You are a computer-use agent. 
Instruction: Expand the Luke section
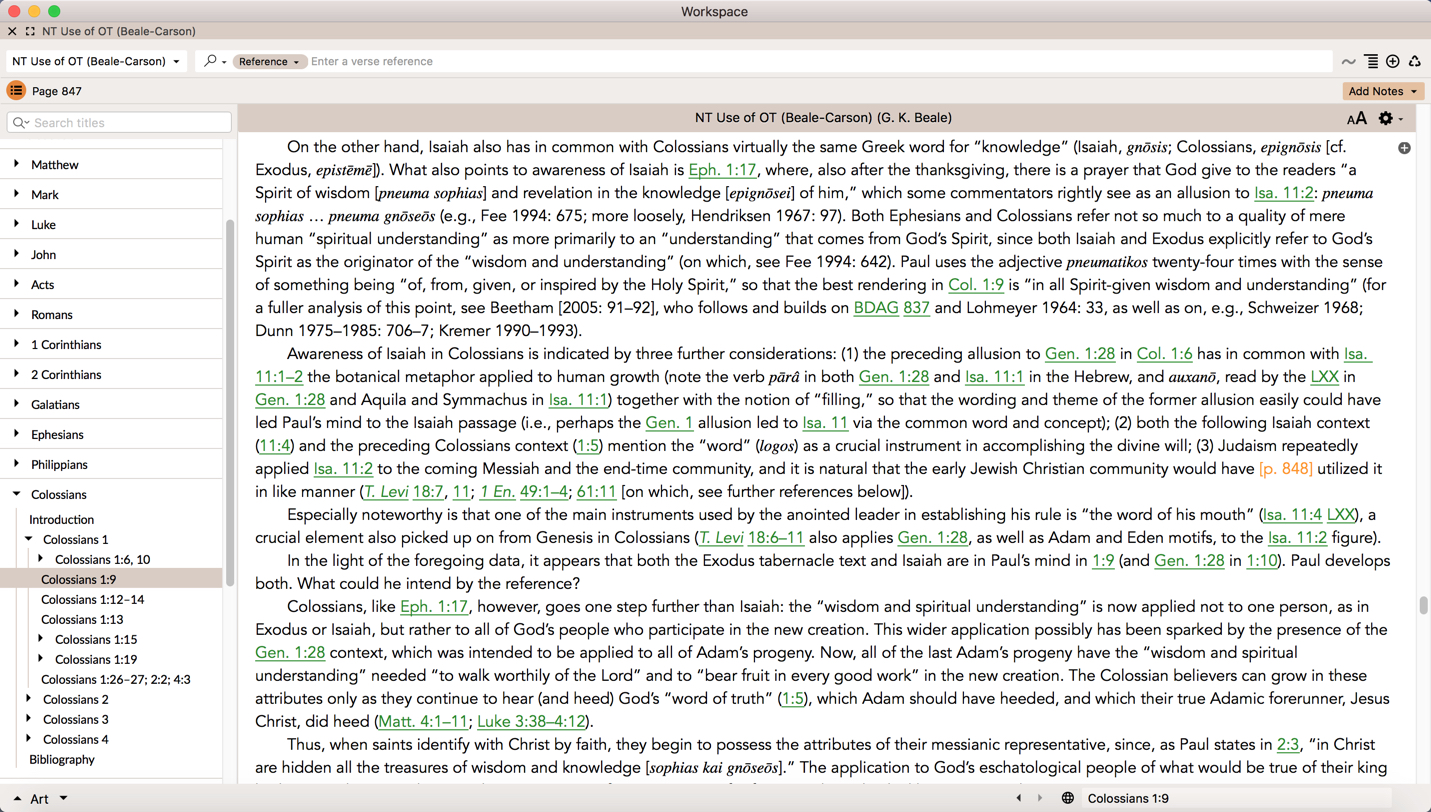(16, 224)
